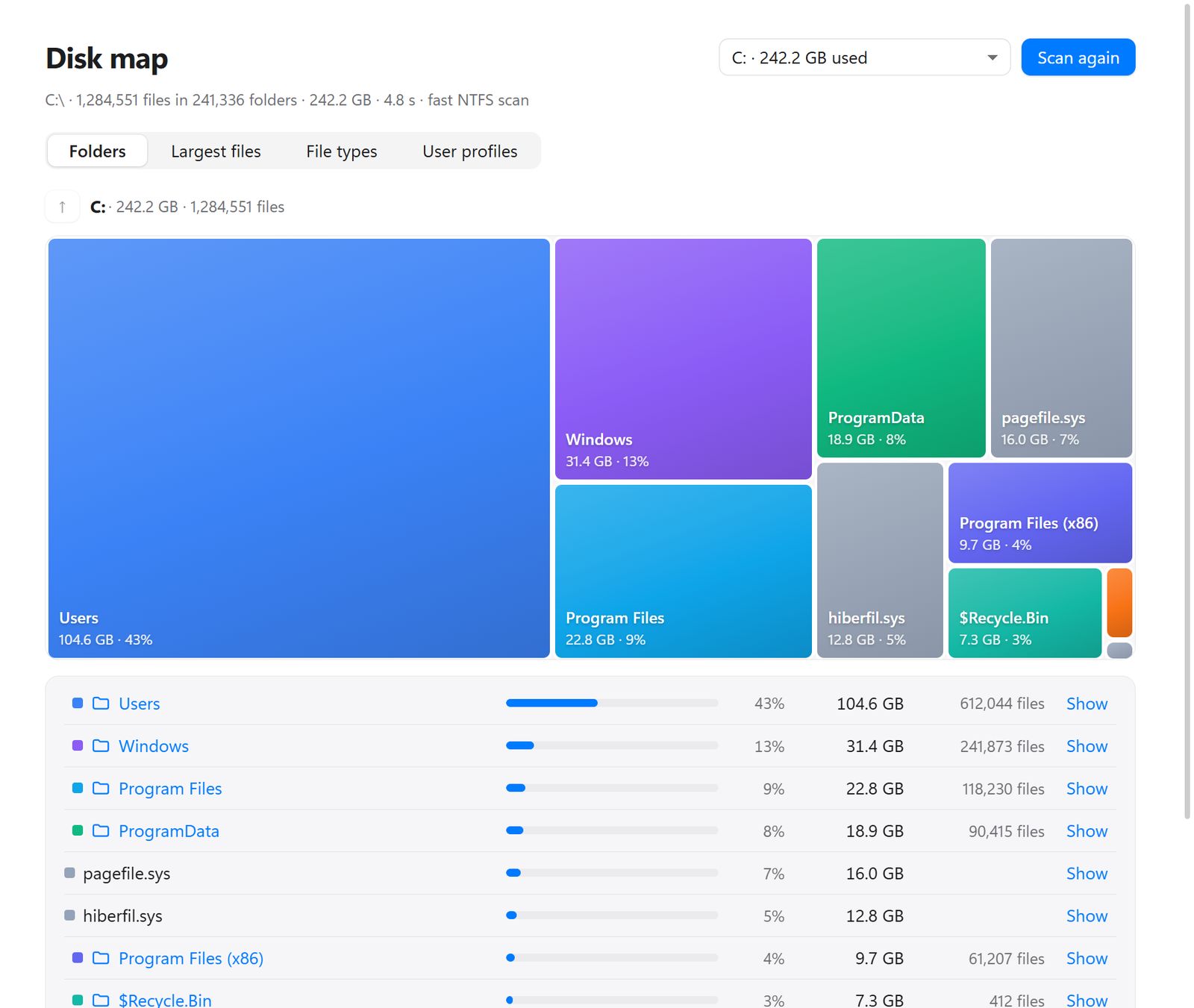1194x1008 pixels.
Task: Click Show for the ProgramData row
Action: 1087,831
